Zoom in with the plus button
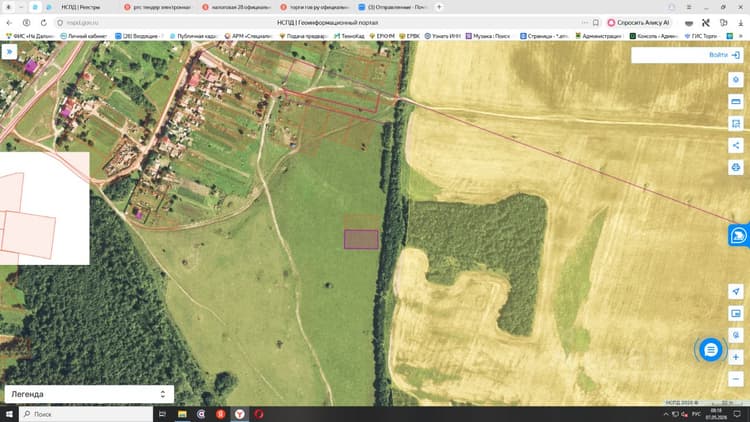 (736, 357)
